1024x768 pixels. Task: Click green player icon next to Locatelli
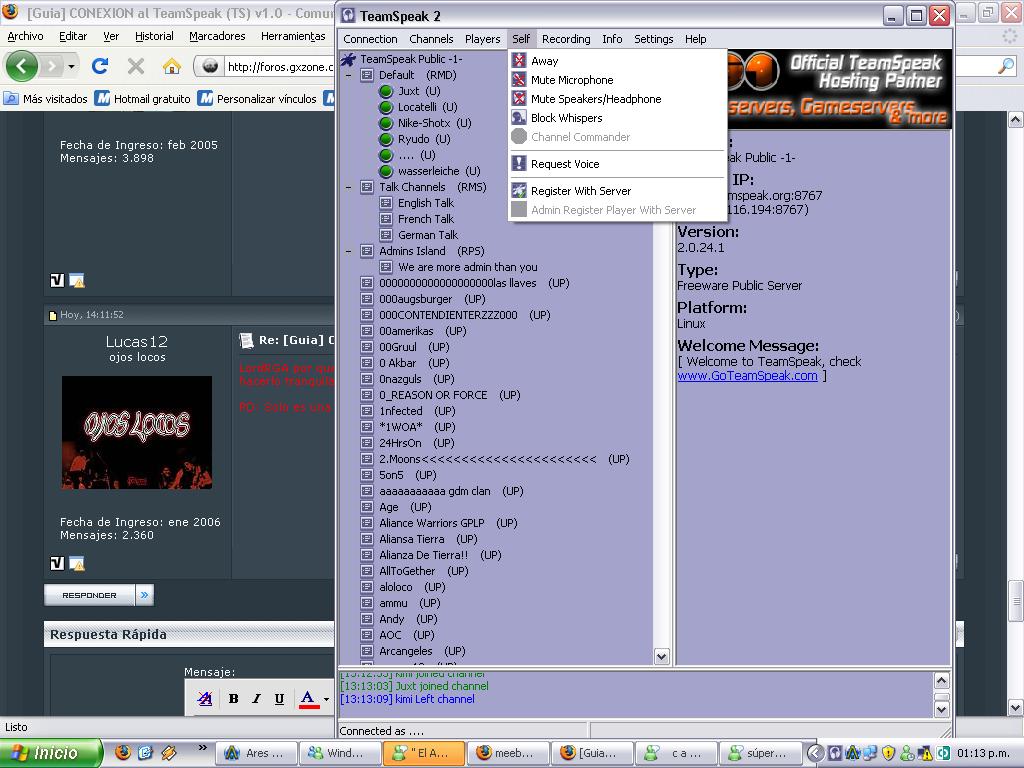[386, 107]
